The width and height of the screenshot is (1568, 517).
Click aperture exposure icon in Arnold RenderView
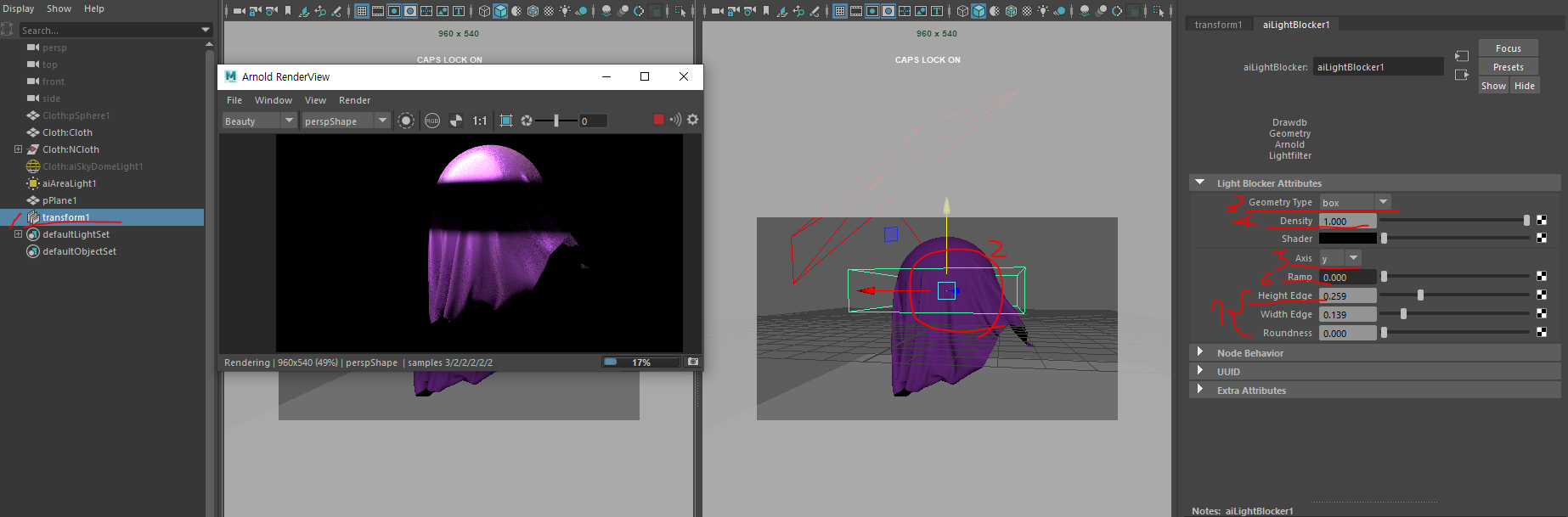527,121
